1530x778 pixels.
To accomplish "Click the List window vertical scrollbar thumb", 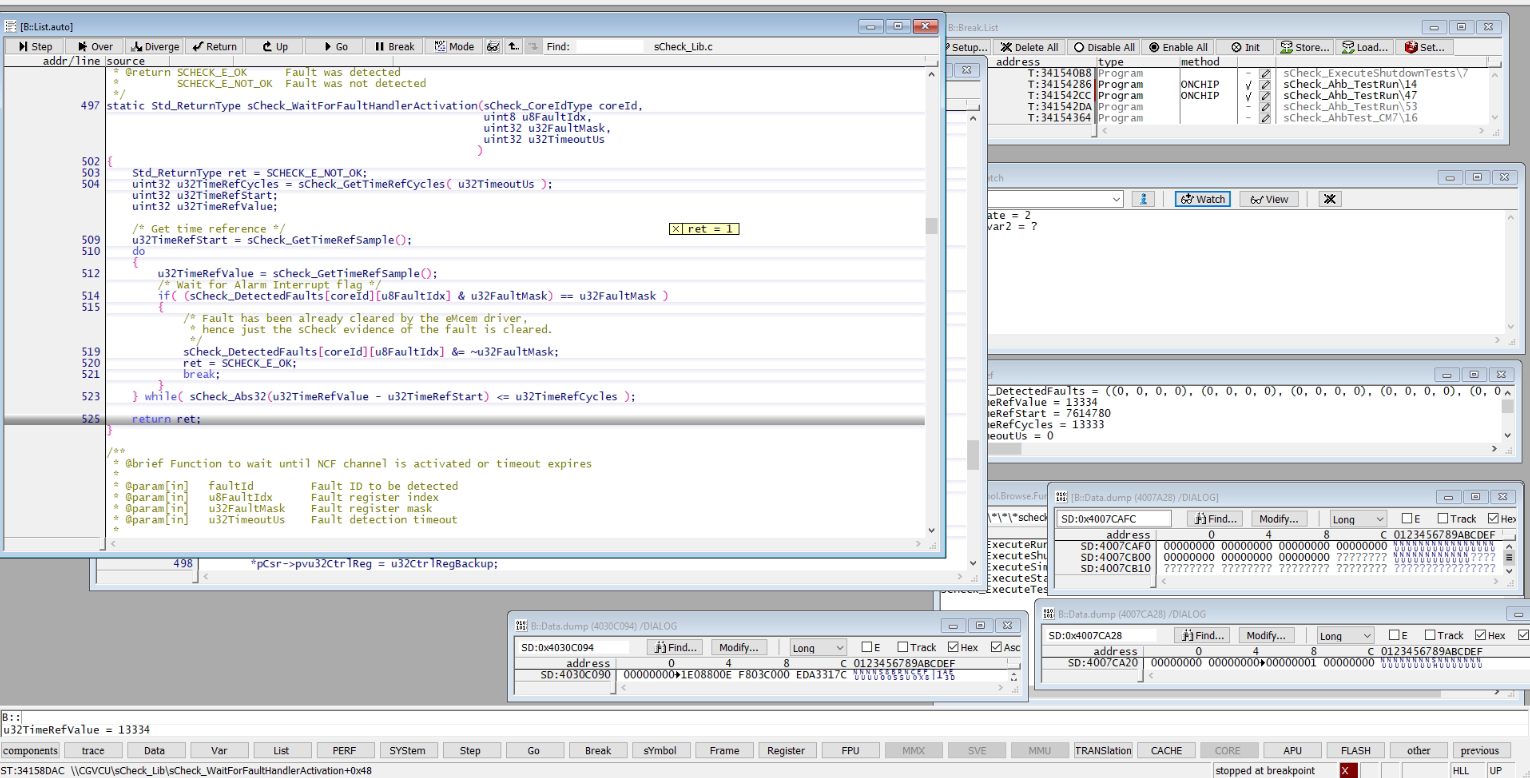I will tap(931, 226).
